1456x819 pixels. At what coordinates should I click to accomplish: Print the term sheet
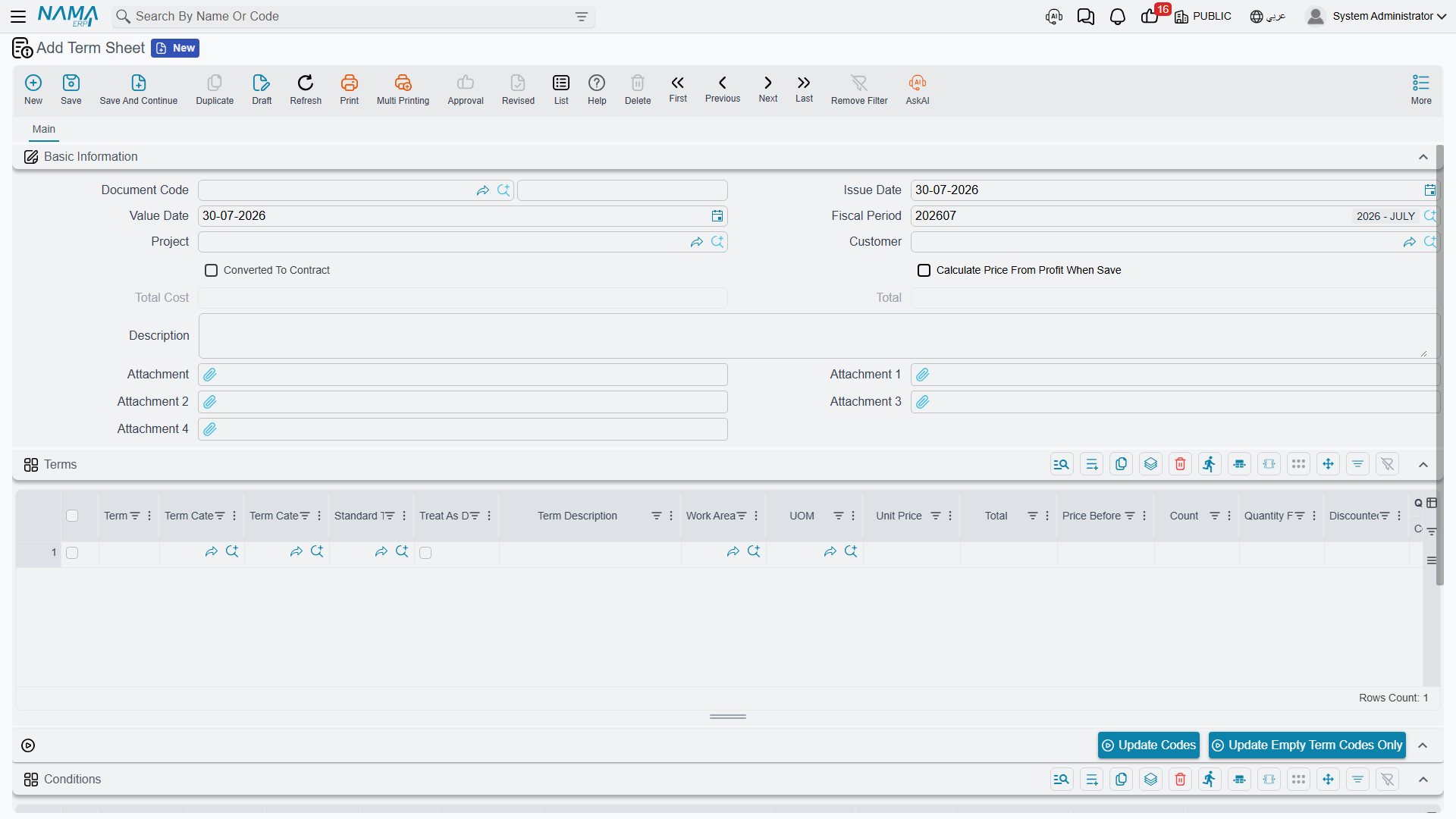[350, 89]
